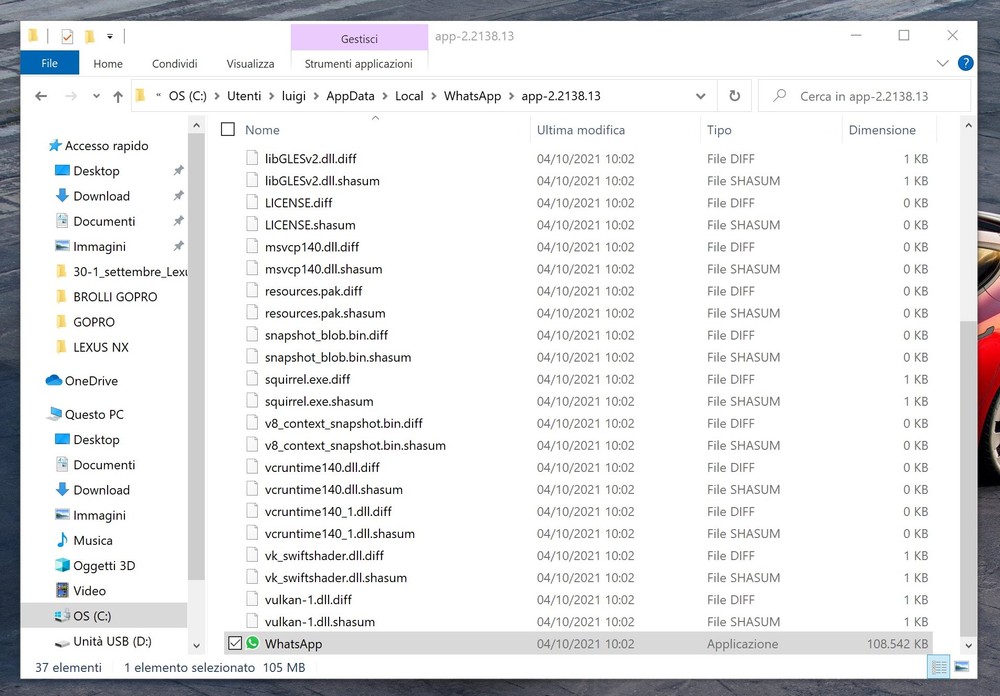Open the address bar history dropdown
This screenshot has height=696, width=1000.
pyautogui.click(x=700, y=96)
